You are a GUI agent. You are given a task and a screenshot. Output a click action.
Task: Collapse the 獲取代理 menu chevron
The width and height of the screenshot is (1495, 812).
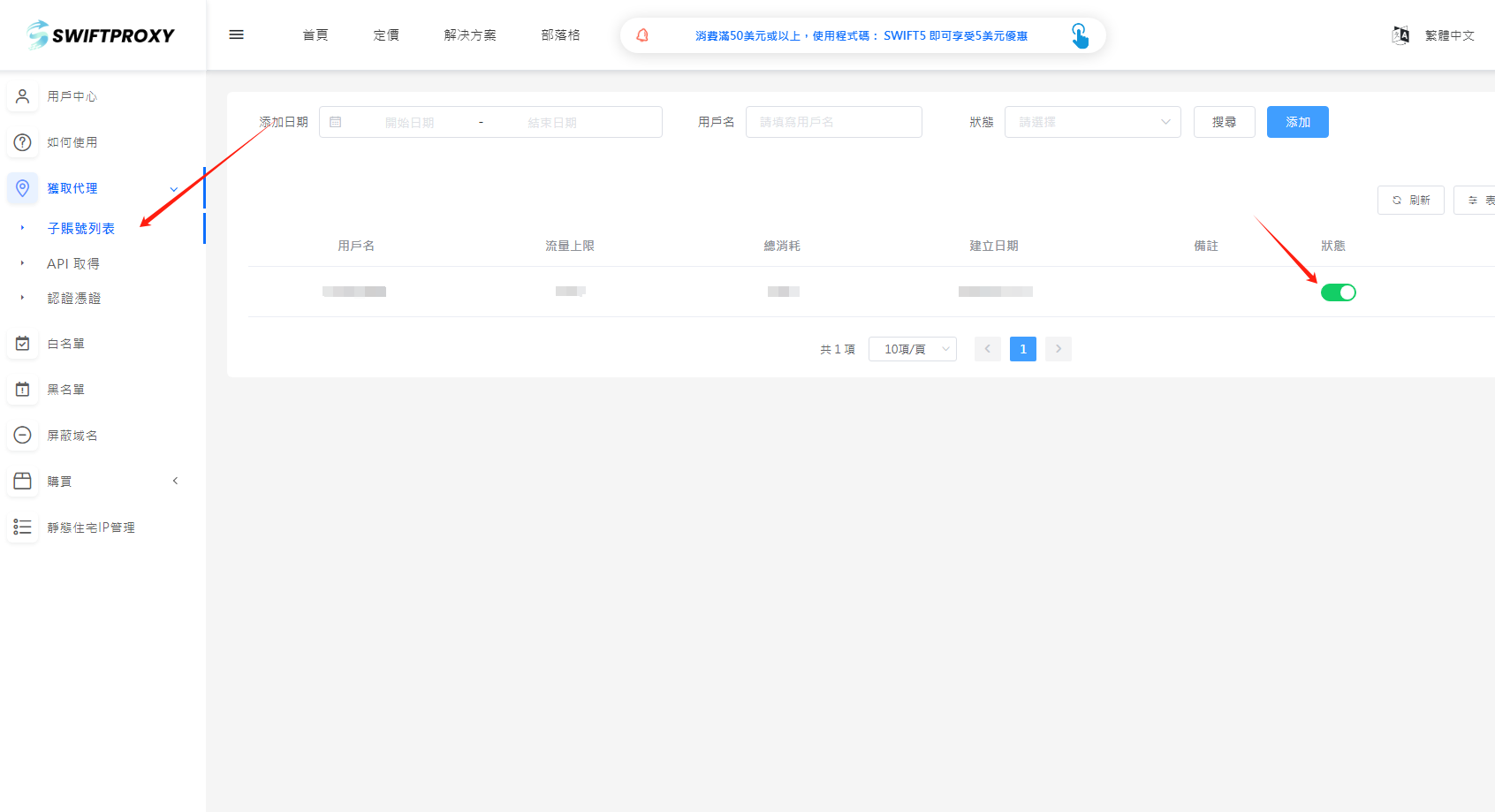174,189
